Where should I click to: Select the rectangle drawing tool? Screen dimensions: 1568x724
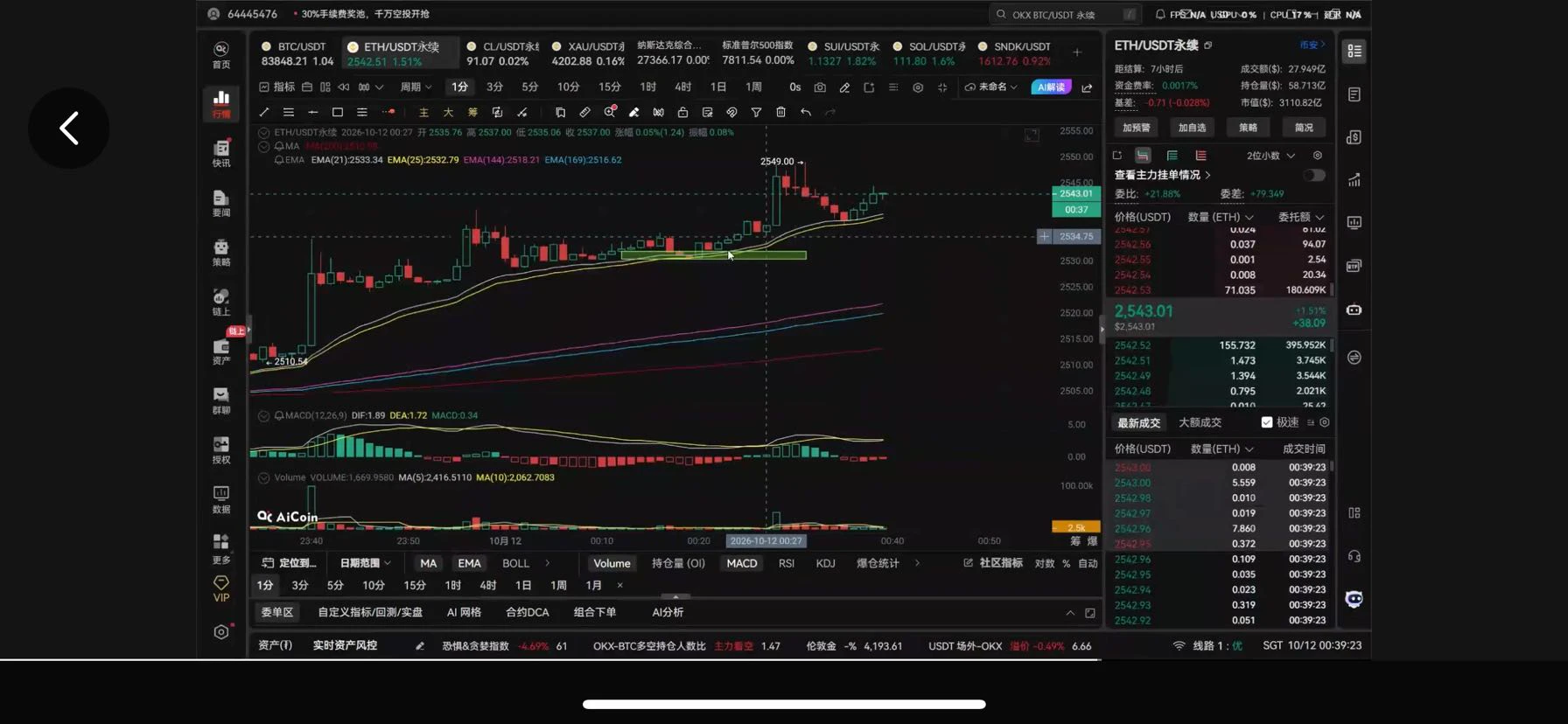tap(337, 112)
